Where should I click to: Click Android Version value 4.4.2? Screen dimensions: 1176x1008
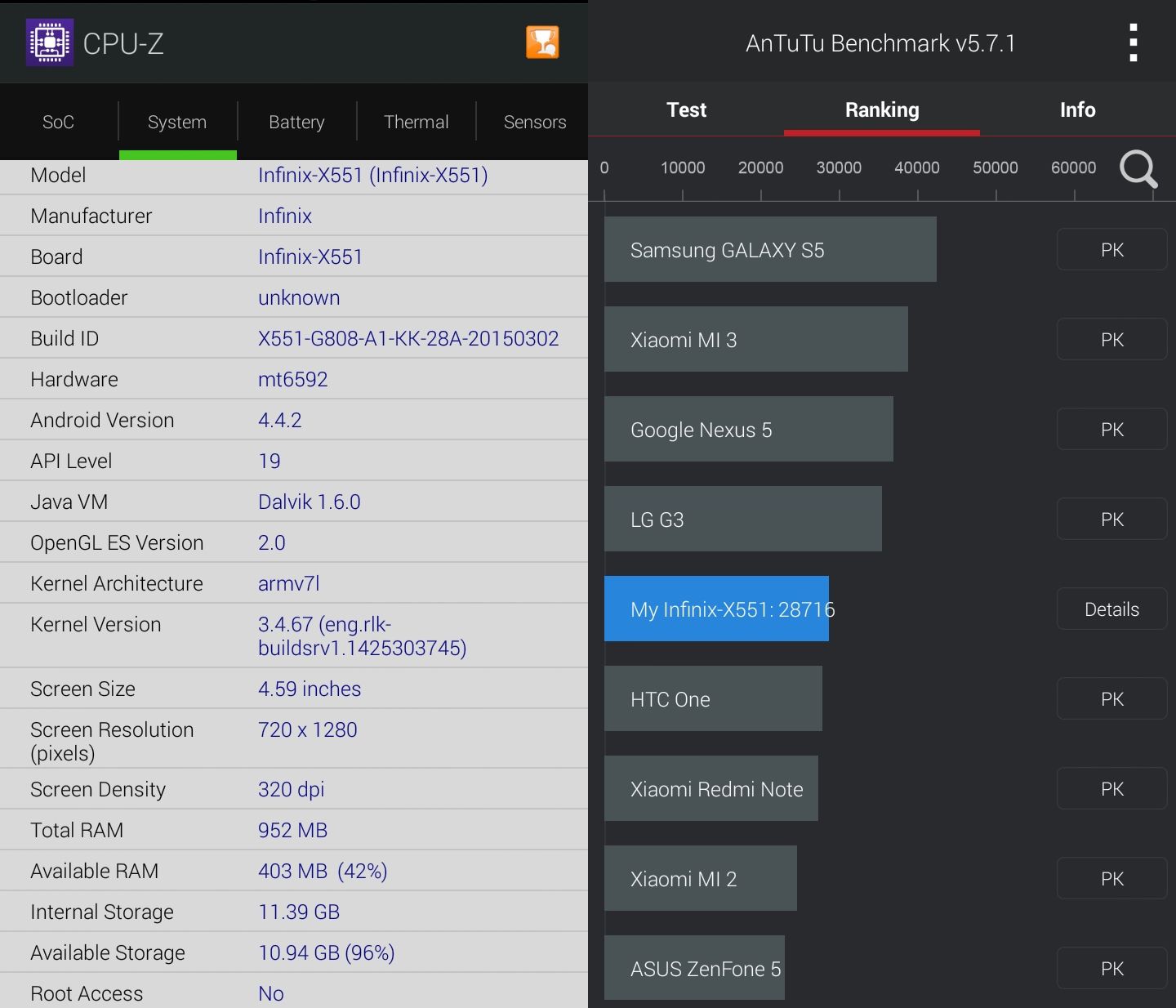280,420
